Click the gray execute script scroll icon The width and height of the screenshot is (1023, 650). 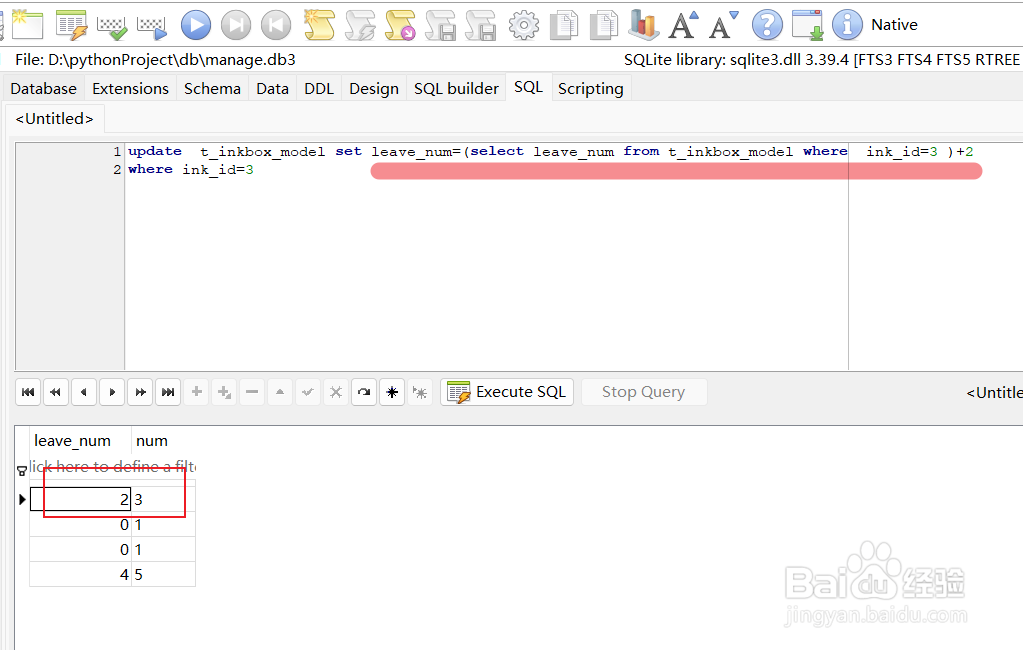tap(359, 25)
